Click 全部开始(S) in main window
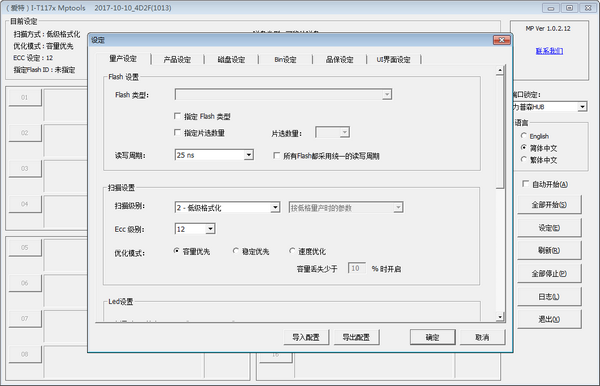This screenshot has height=386, width=600. click(549, 205)
